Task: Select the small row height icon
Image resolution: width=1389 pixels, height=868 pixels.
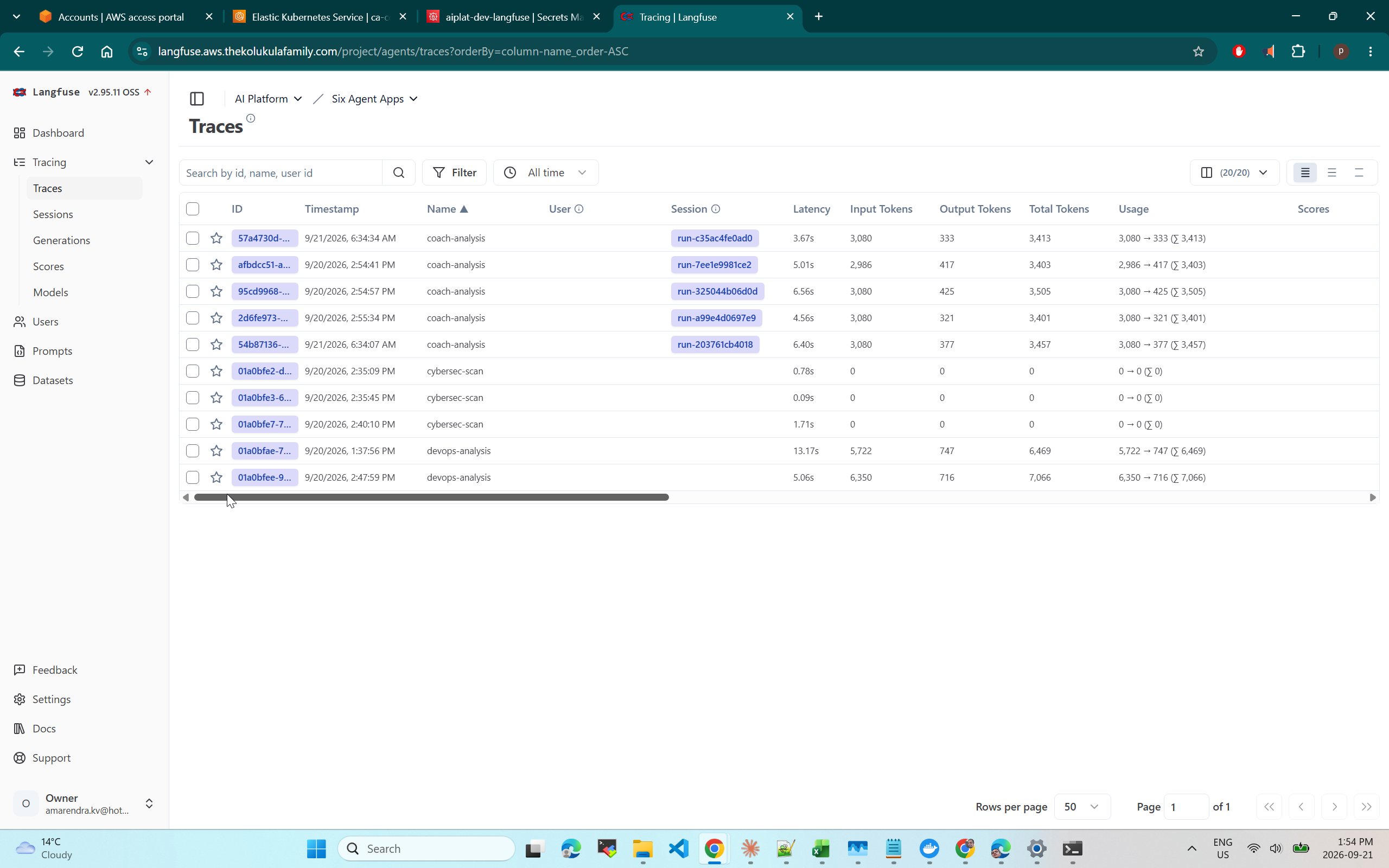Action: click(1304, 173)
